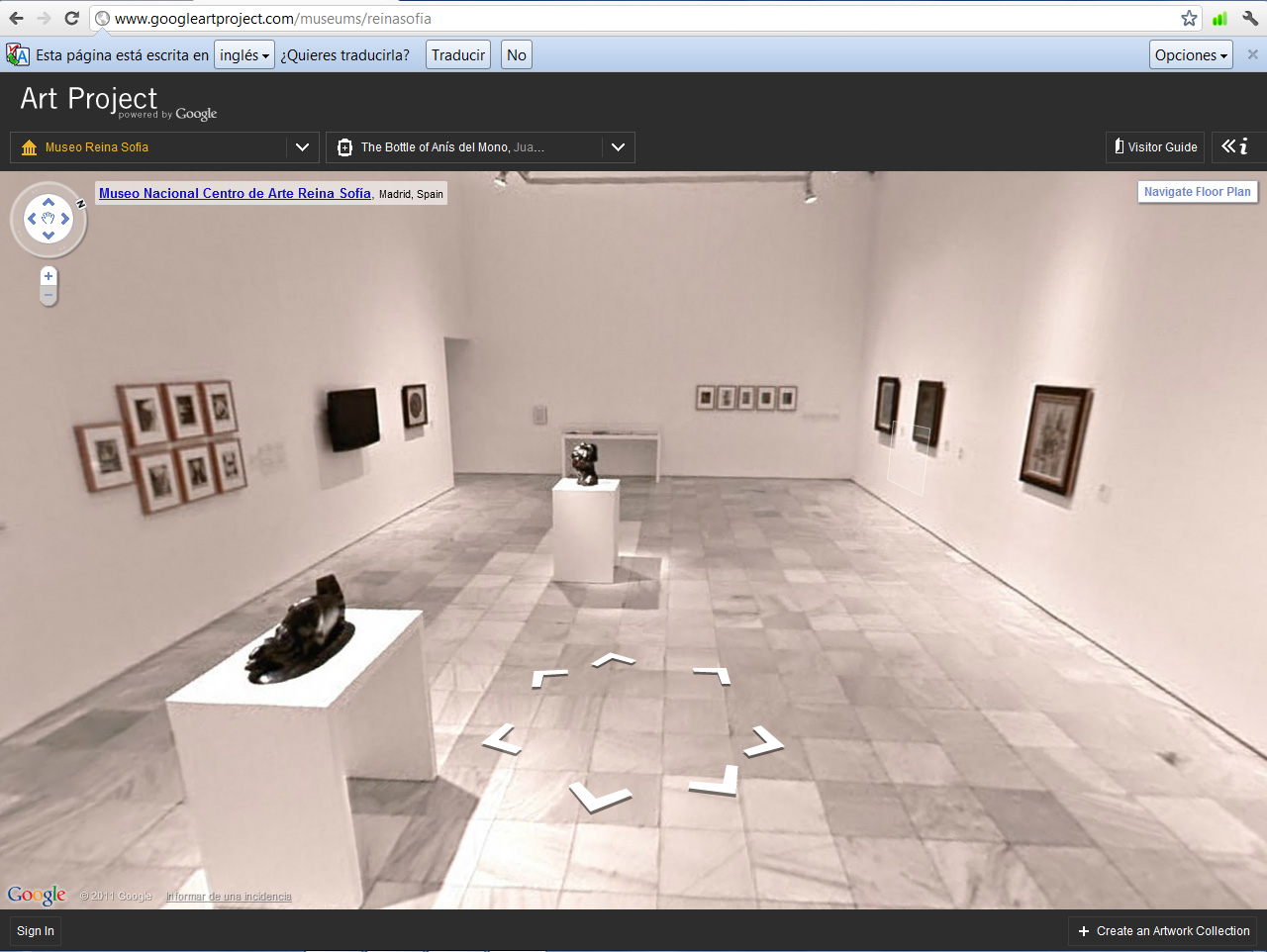Pan view up with compass up arrow
This screenshot has height=952, width=1267.
[49, 202]
